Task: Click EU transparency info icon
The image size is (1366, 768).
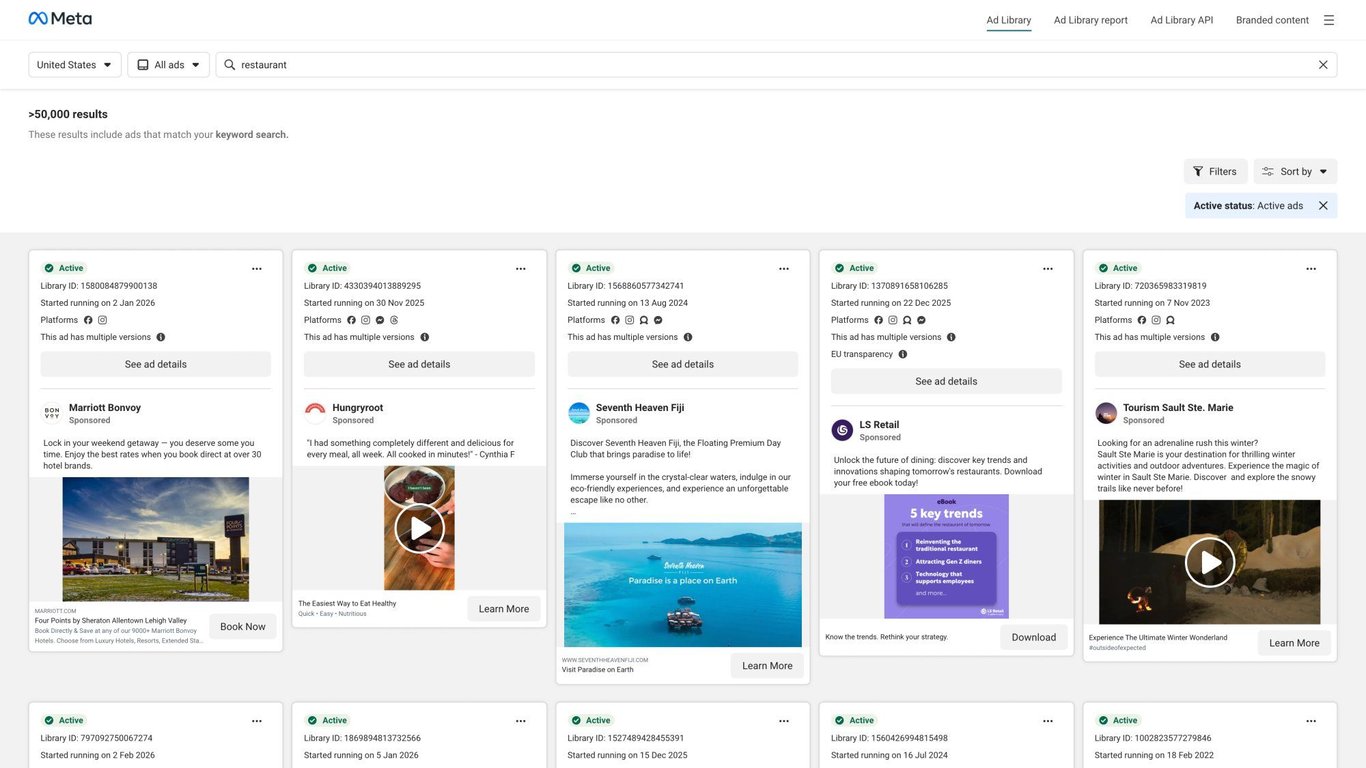Action: [903, 354]
